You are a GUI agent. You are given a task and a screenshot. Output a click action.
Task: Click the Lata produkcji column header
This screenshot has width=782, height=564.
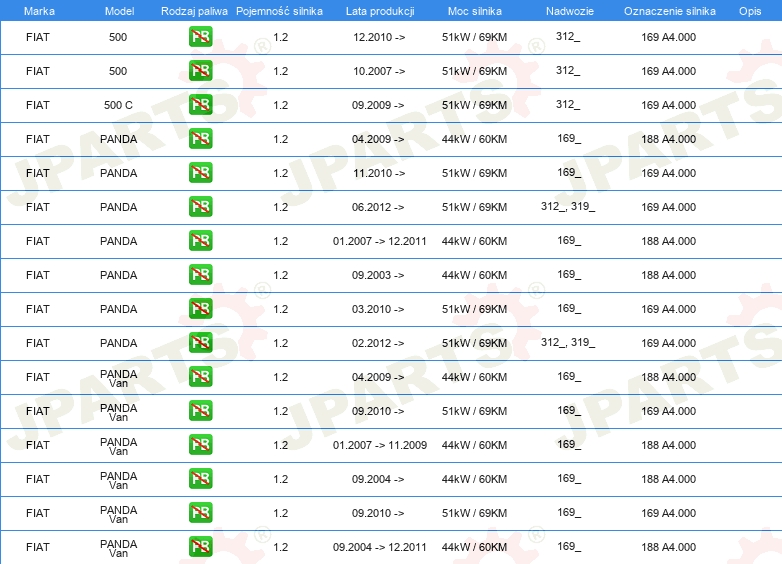[380, 11]
